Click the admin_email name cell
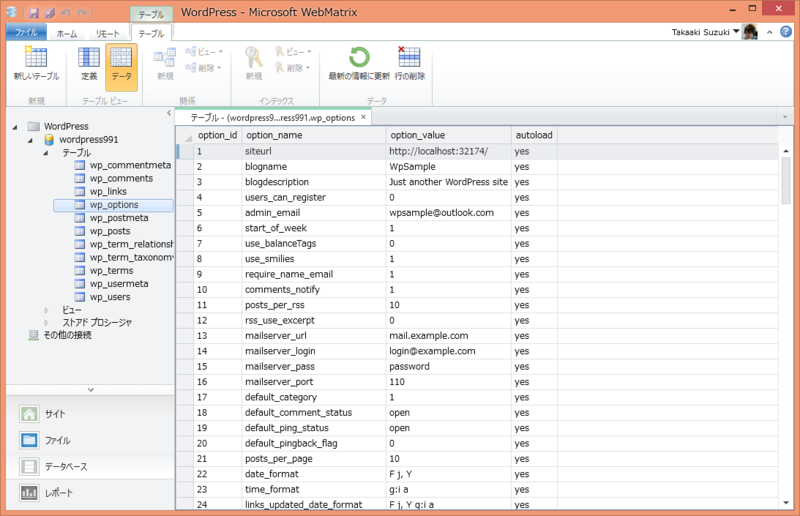The image size is (800, 516). pos(314,213)
